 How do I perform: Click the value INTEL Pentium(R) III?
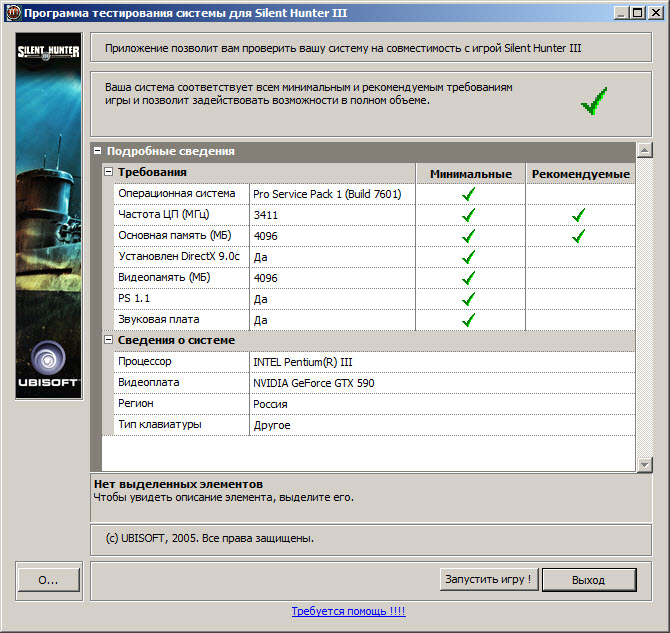click(x=303, y=362)
